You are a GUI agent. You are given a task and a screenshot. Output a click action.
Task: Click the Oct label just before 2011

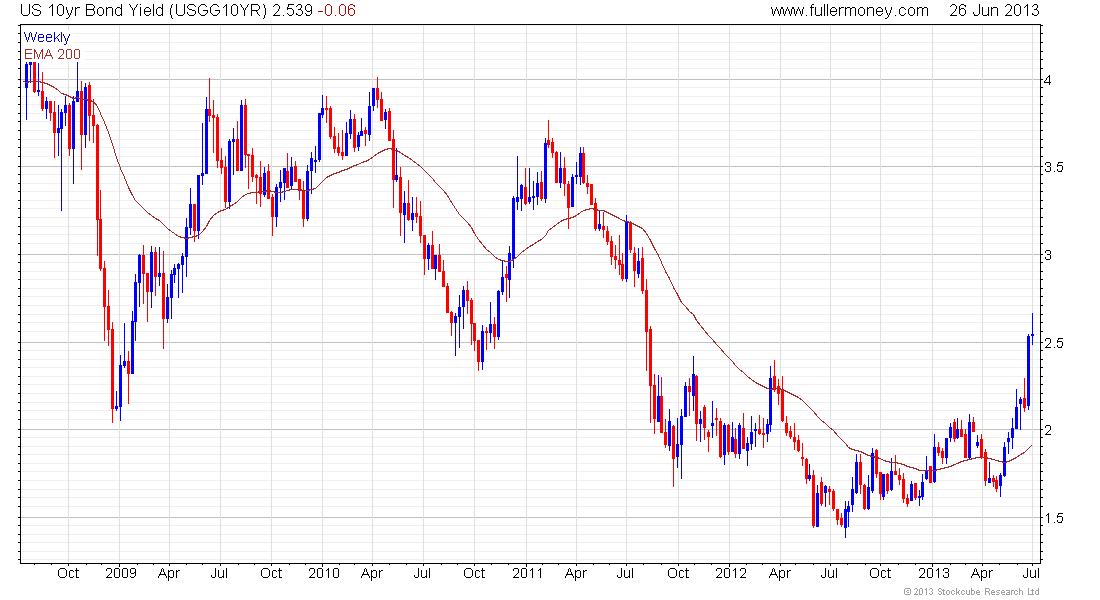click(x=474, y=573)
